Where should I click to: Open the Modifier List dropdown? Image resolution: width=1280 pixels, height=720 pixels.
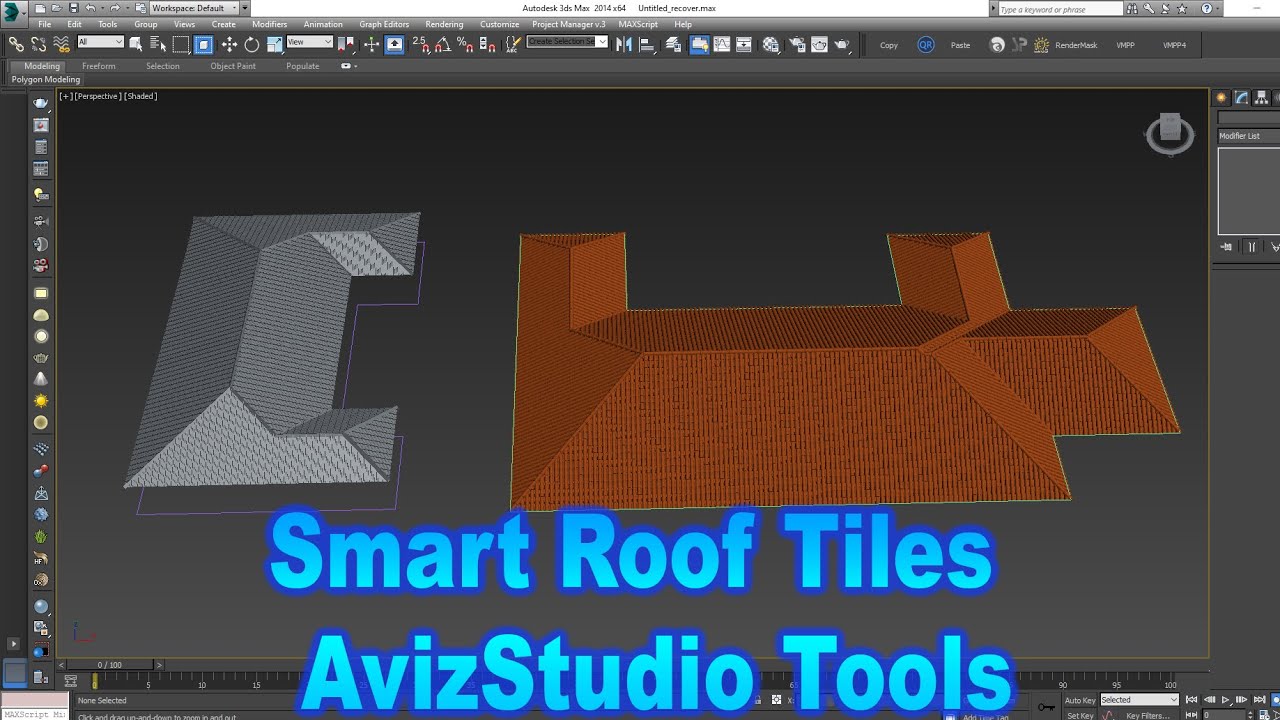1249,136
